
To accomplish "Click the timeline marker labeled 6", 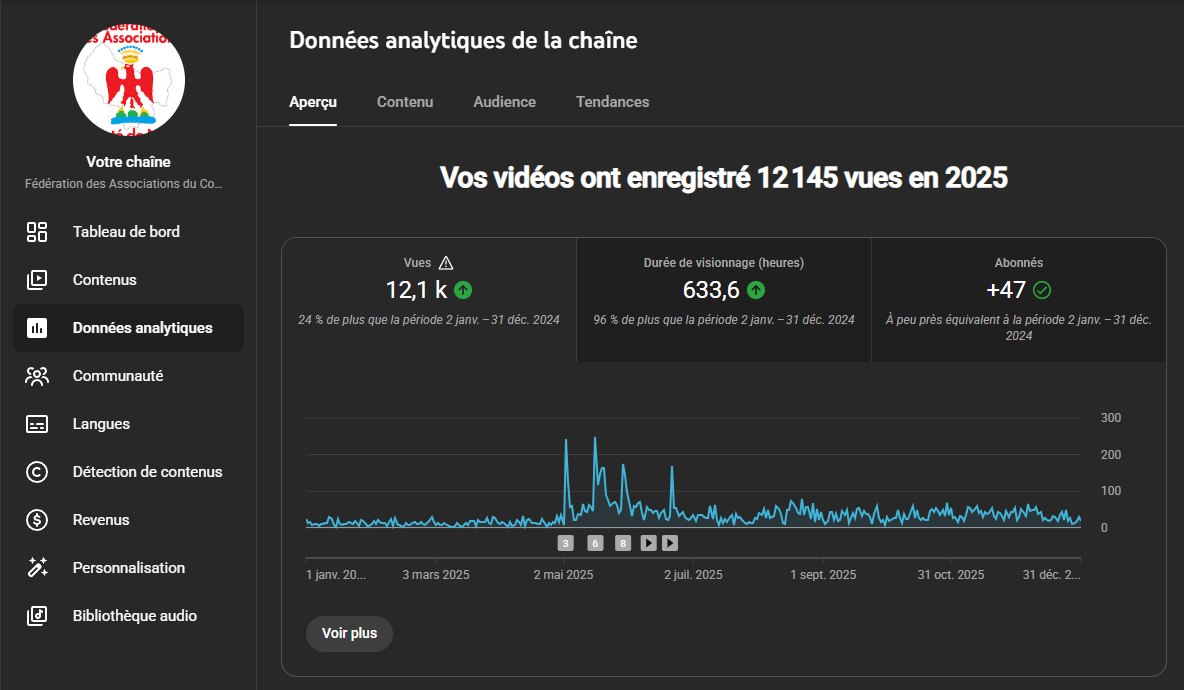I will tap(595, 543).
